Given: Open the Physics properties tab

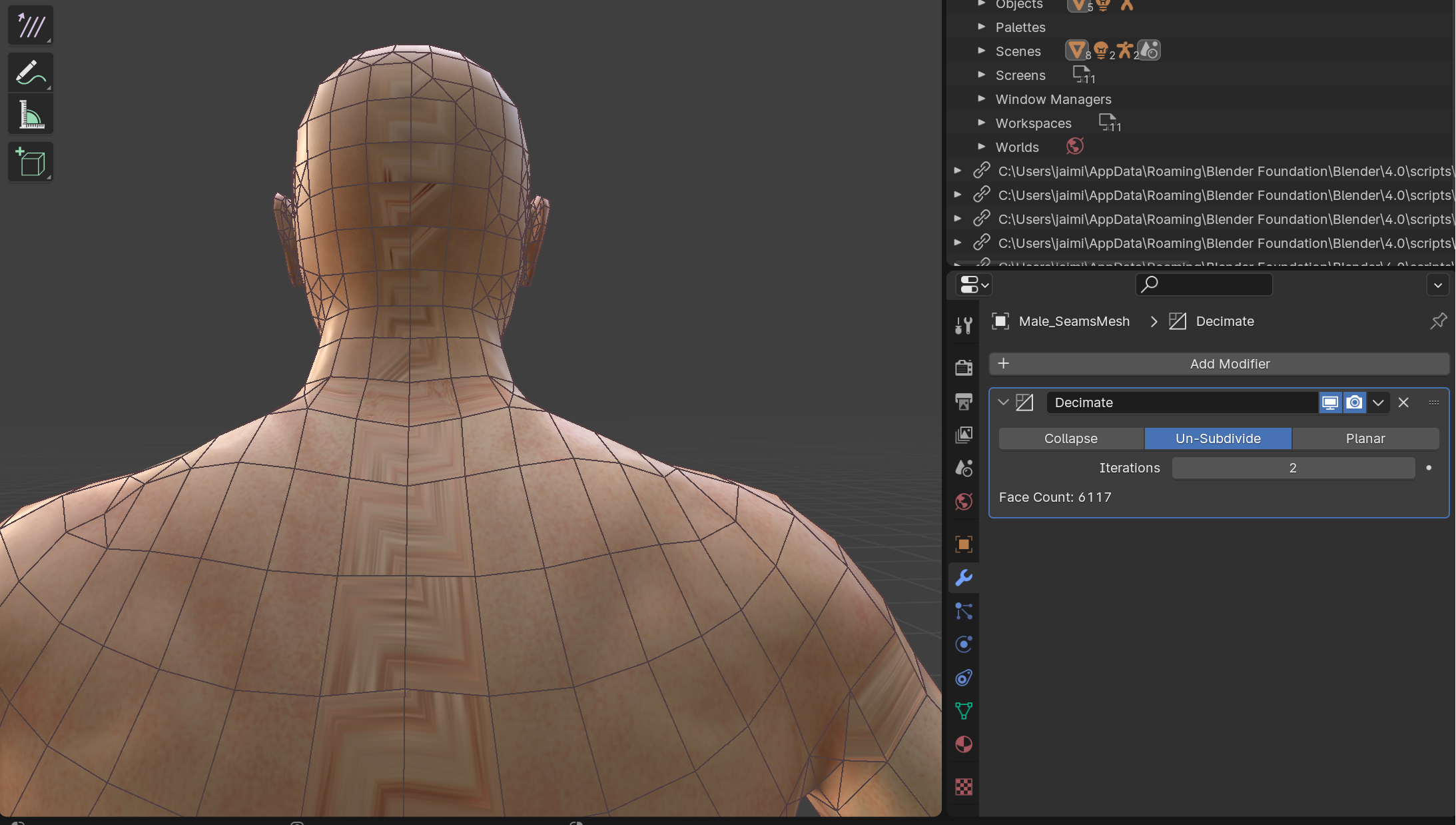Looking at the screenshot, I should pyautogui.click(x=964, y=644).
